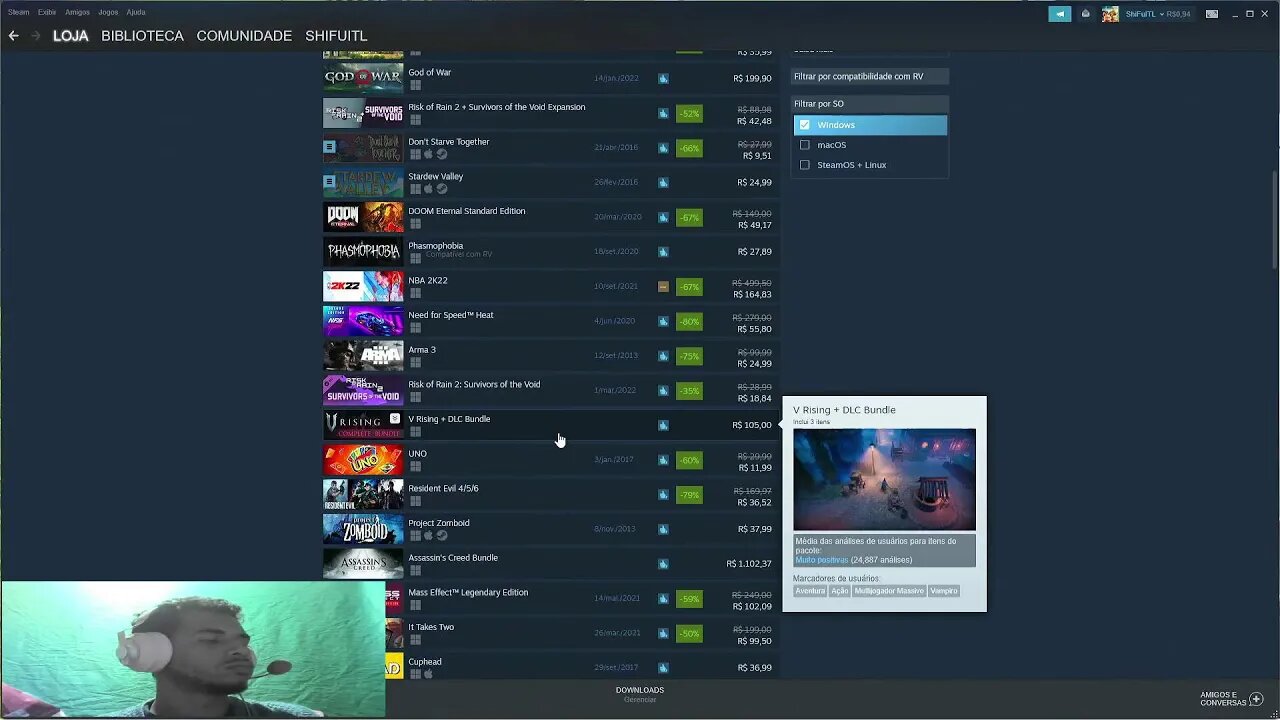The height and width of the screenshot is (720, 1280).
Task: Switch to the COMUNIDADE tab
Action: [x=244, y=35]
